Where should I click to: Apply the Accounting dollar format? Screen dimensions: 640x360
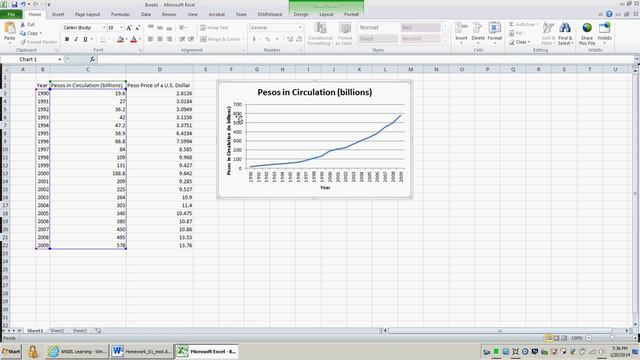click(254, 39)
